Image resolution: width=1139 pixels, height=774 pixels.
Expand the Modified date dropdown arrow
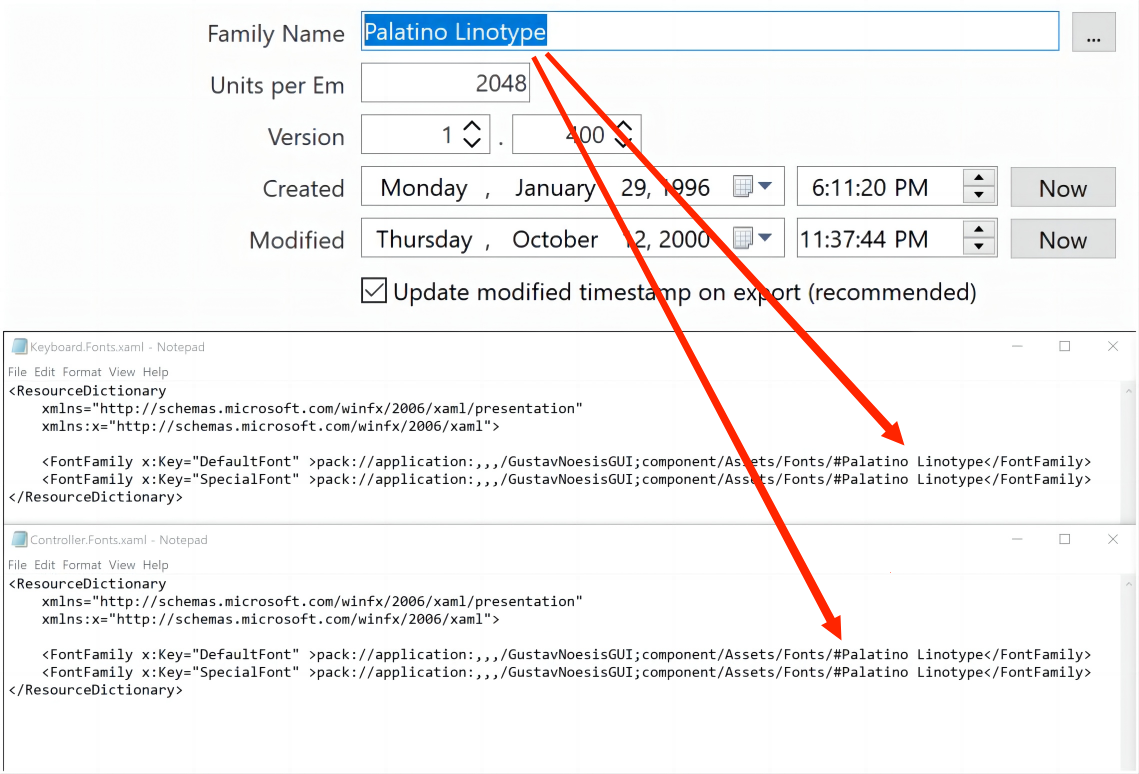(765, 237)
